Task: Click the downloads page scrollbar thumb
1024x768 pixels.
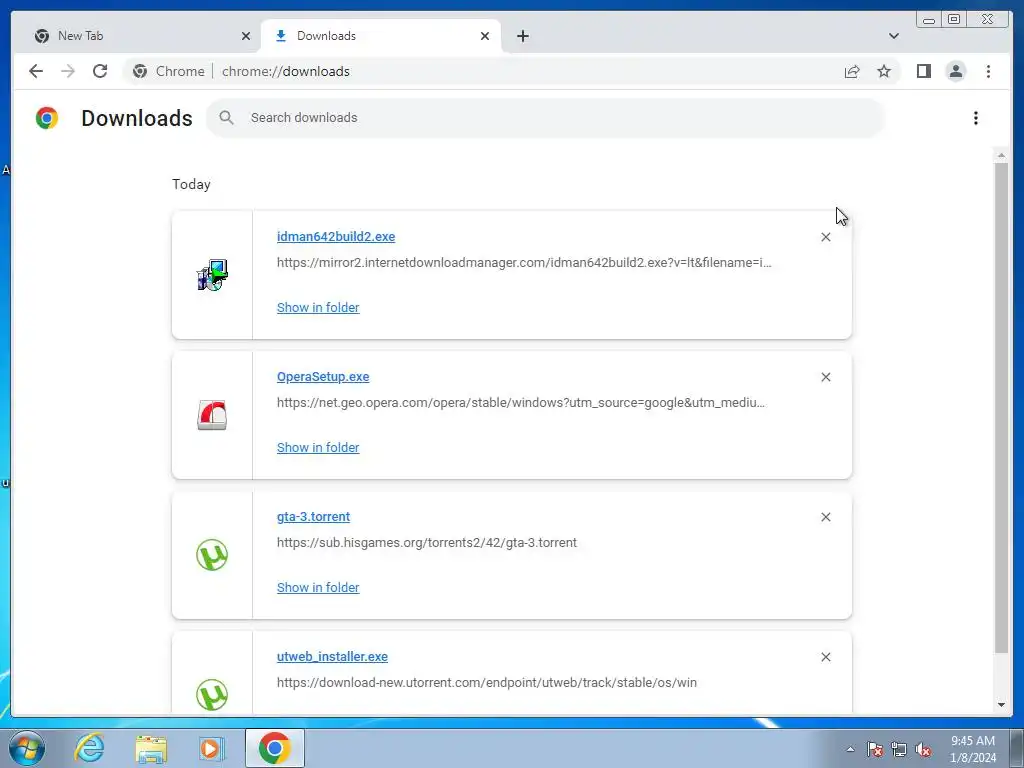Action: (x=1001, y=408)
